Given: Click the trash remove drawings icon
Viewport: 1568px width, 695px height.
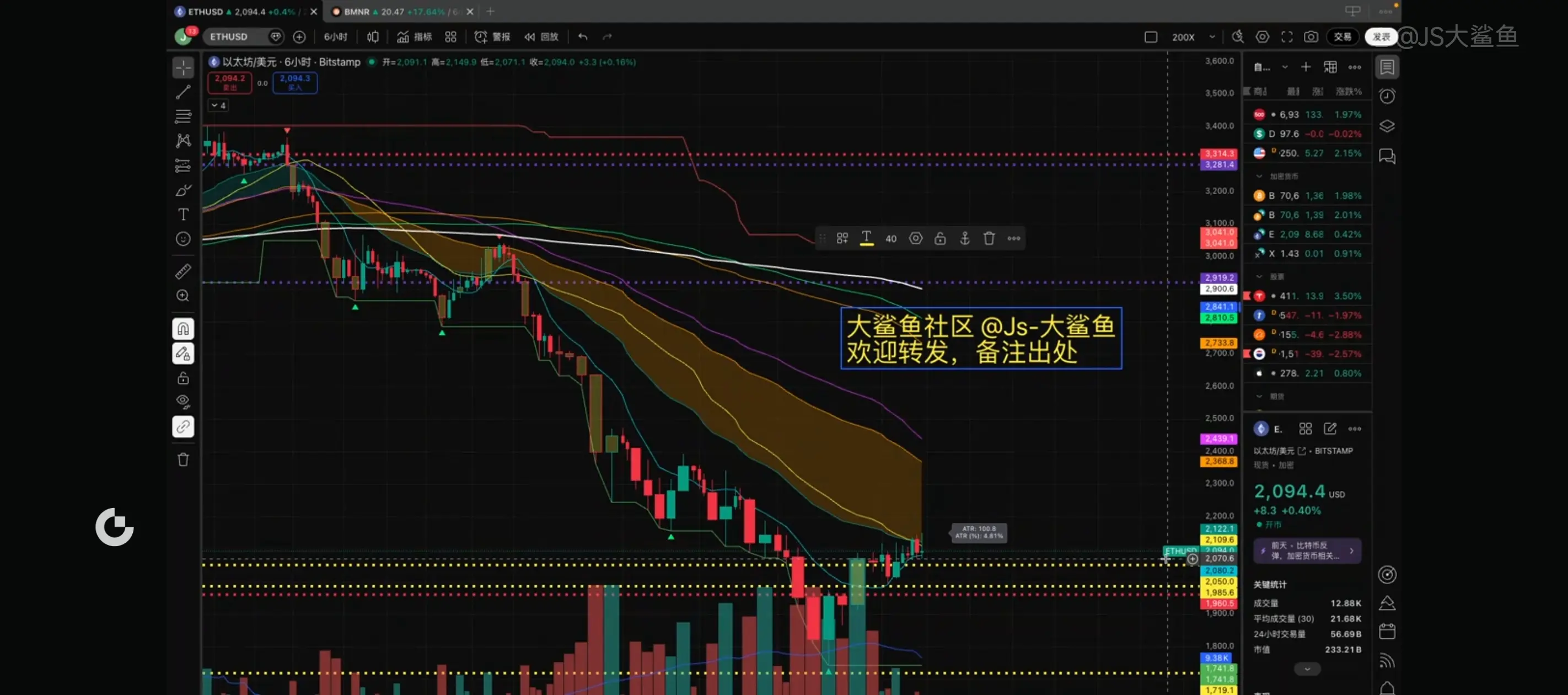Looking at the screenshot, I should [183, 460].
